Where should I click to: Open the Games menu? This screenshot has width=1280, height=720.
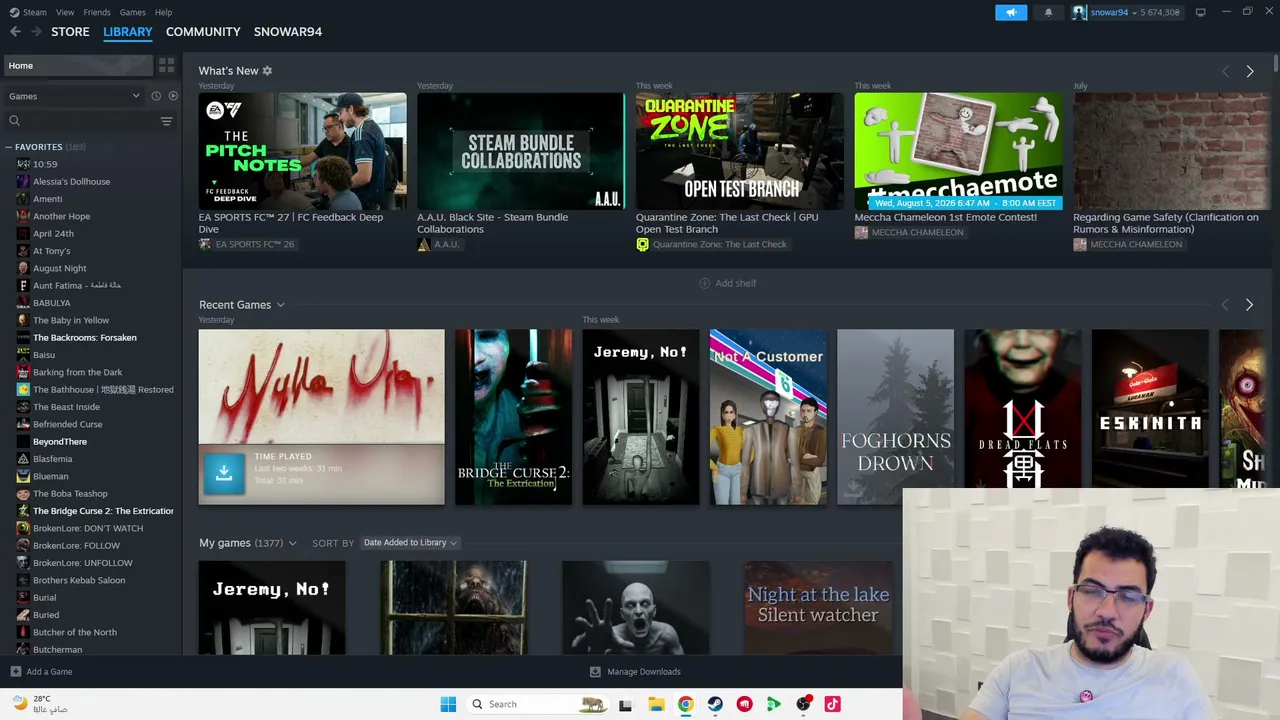132,12
